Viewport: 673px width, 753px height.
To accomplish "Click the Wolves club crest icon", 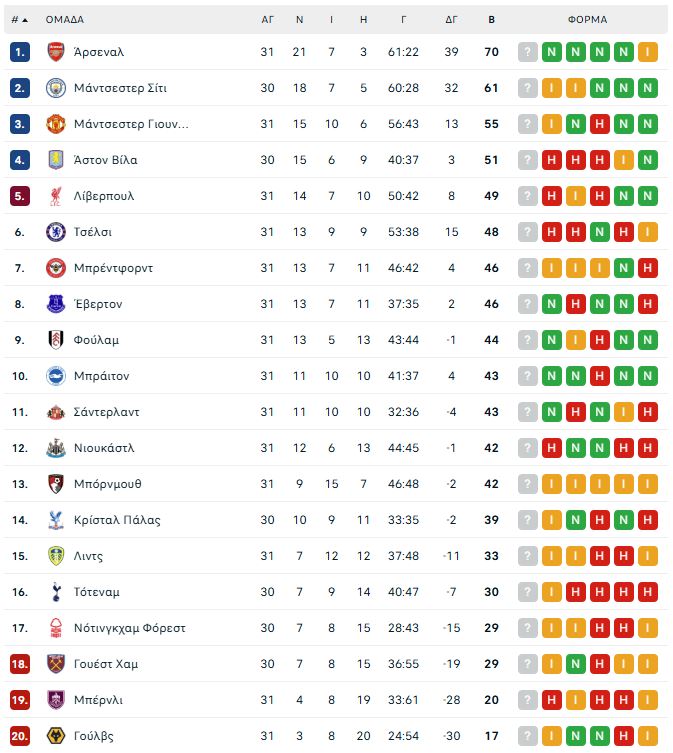I will pyautogui.click(x=55, y=736).
